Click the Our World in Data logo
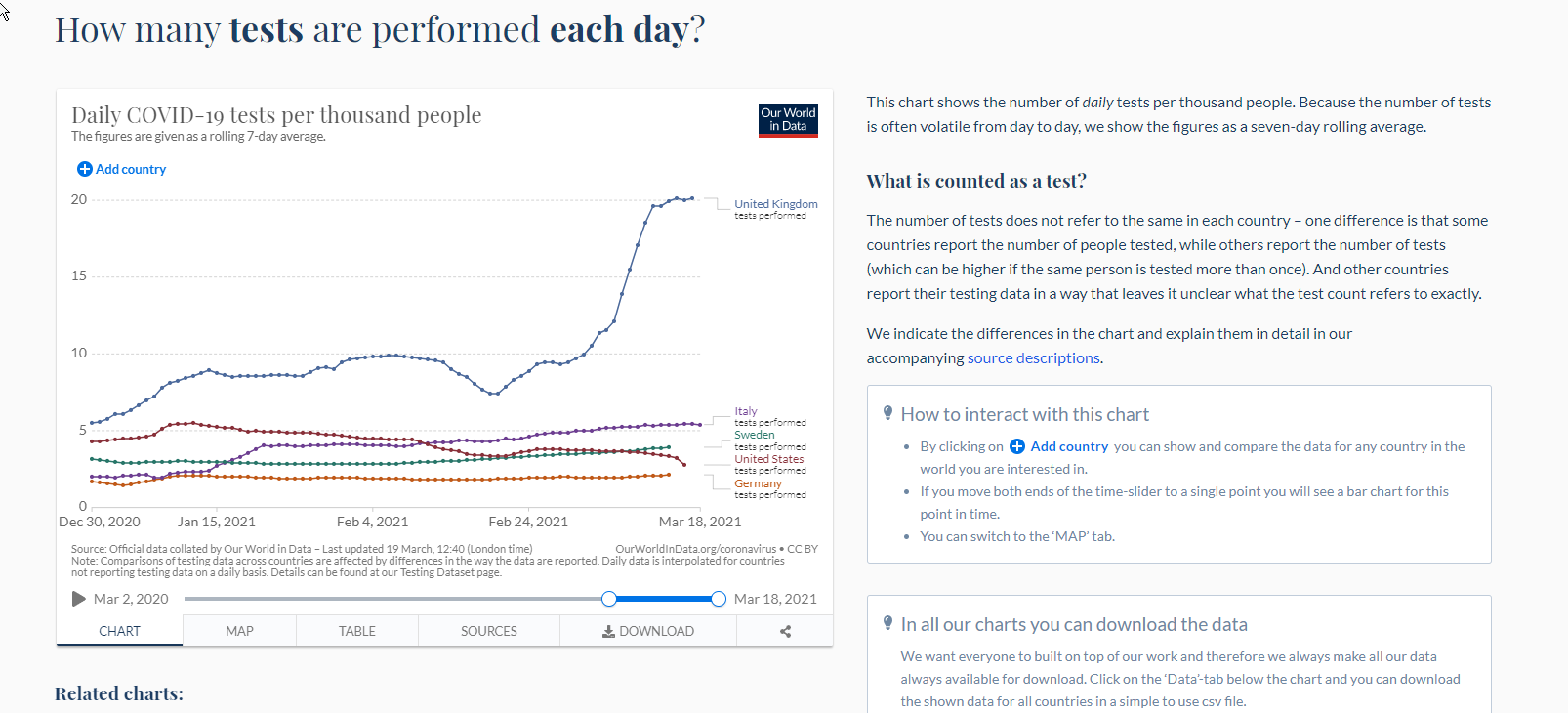 [788, 120]
